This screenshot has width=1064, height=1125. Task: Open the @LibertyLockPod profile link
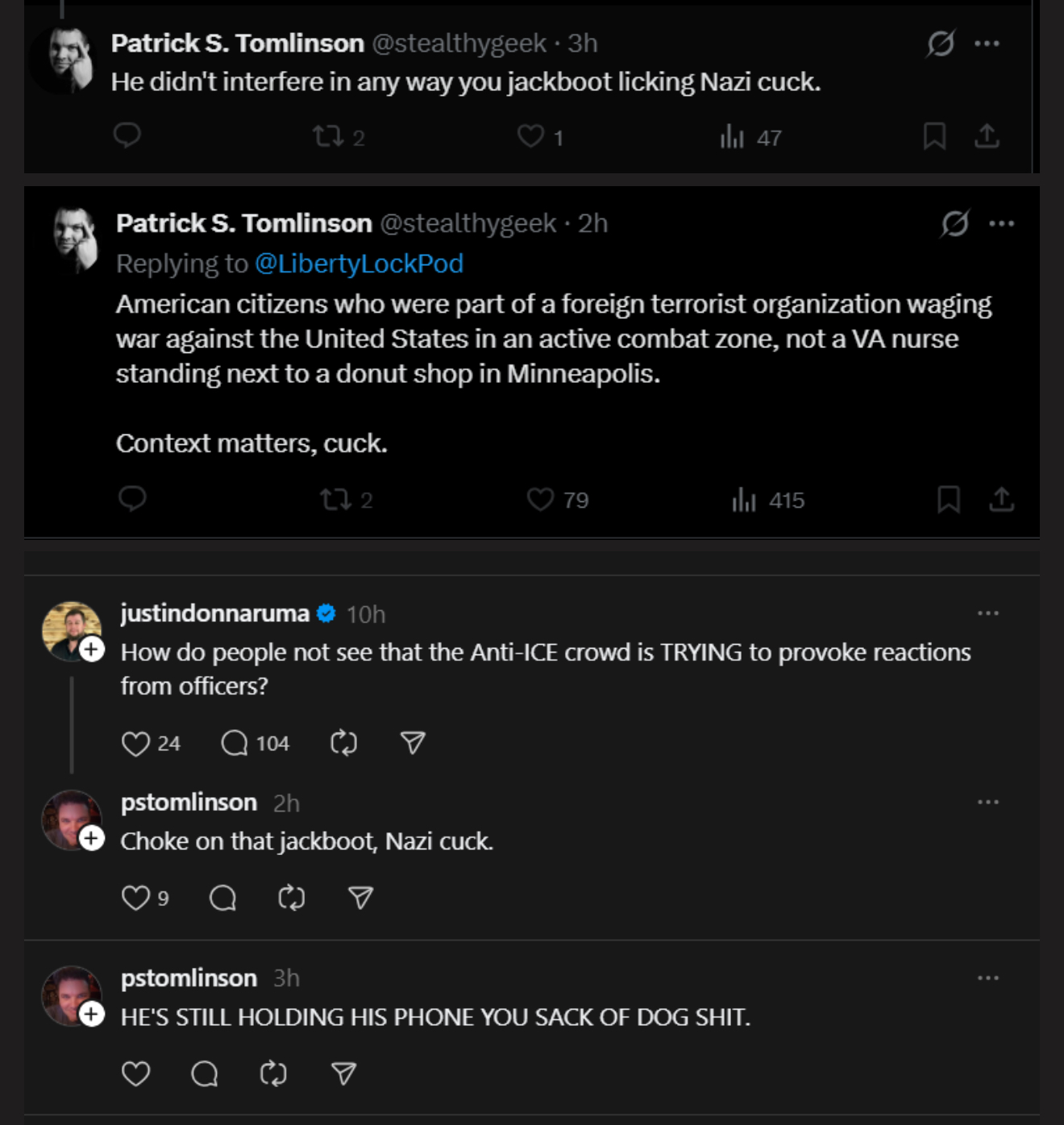pos(359,264)
